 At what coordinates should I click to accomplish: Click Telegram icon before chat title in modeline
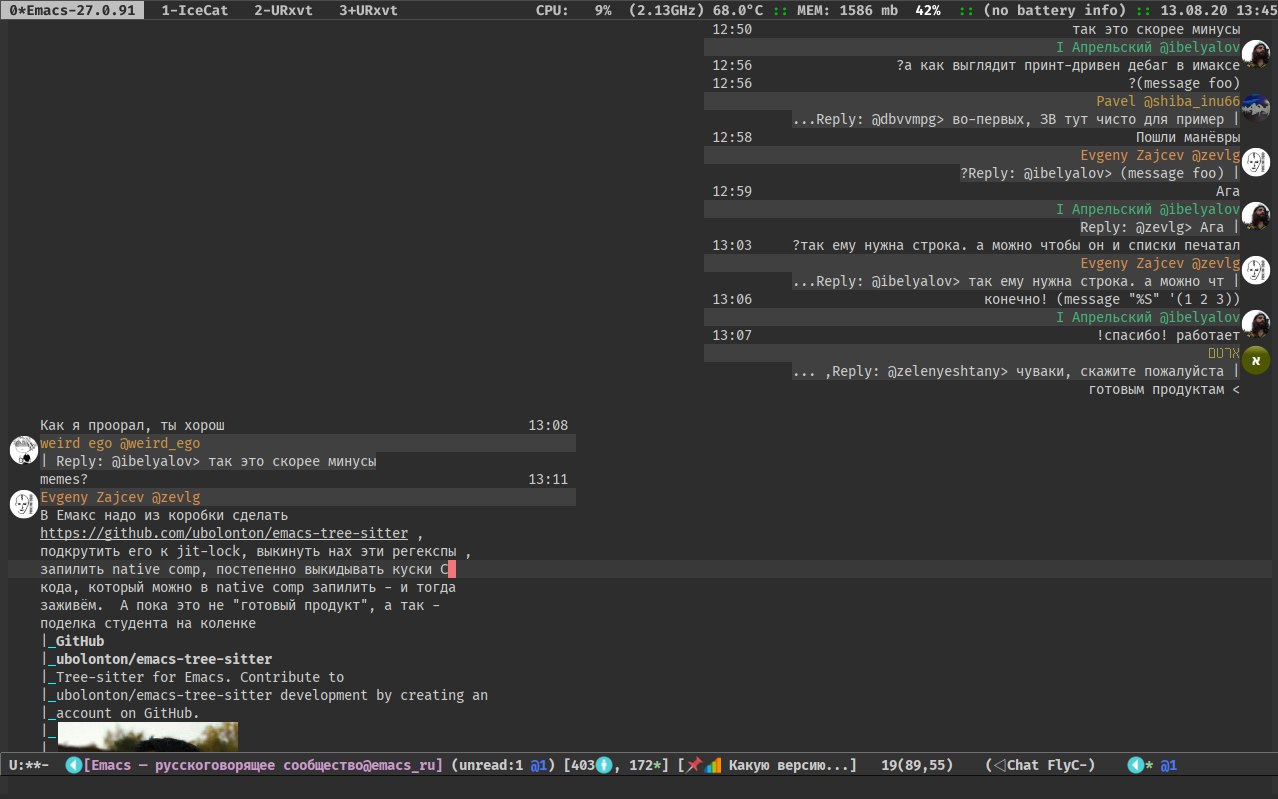[73, 766]
